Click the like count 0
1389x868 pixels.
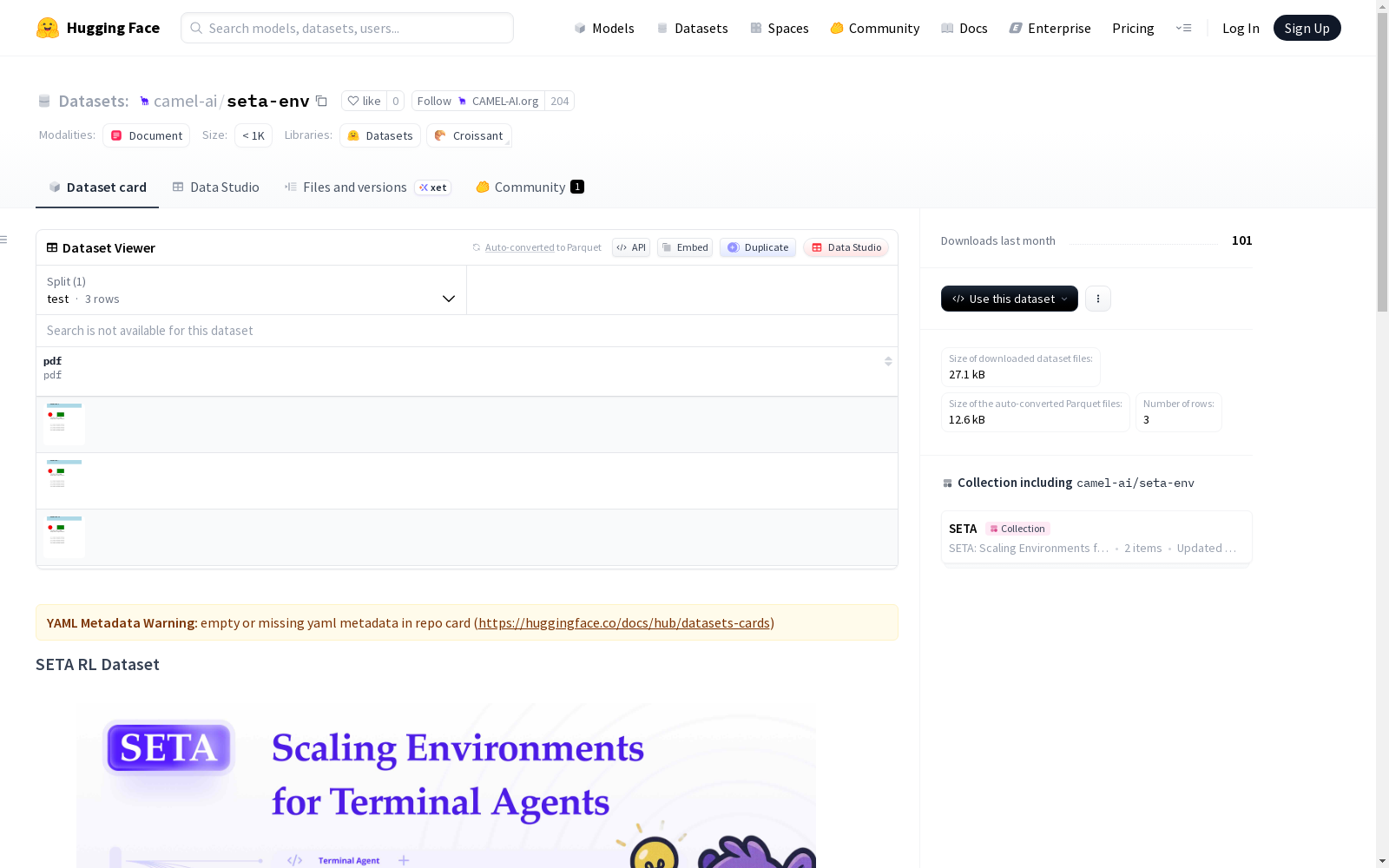point(395,101)
